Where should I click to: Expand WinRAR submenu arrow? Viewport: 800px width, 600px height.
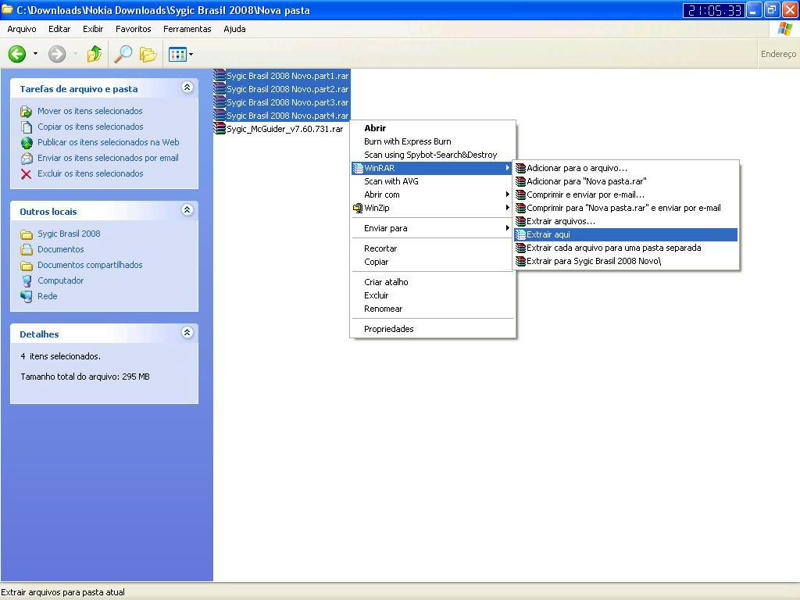coord(507,168)
